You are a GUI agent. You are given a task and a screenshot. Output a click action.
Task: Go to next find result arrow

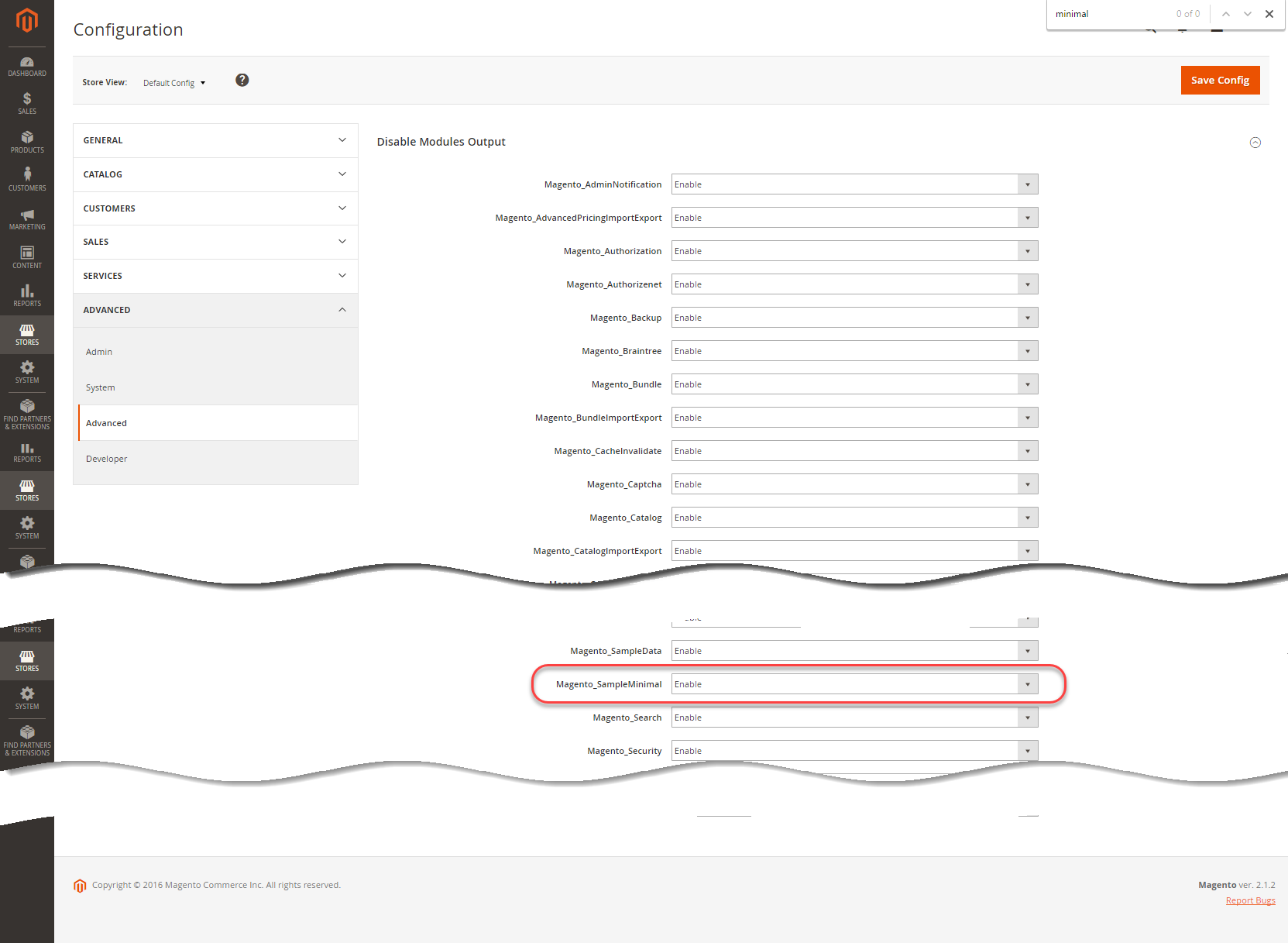[1248, 14]
